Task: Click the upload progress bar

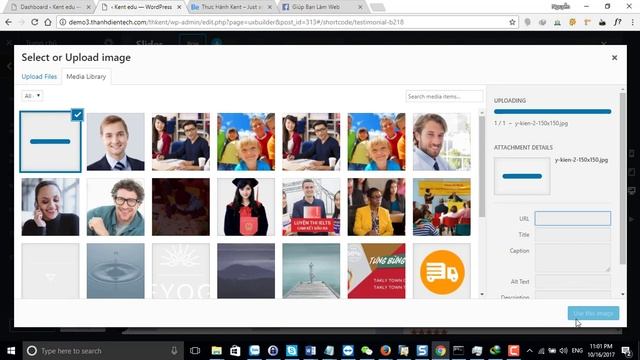Action: tap(552, 111)
